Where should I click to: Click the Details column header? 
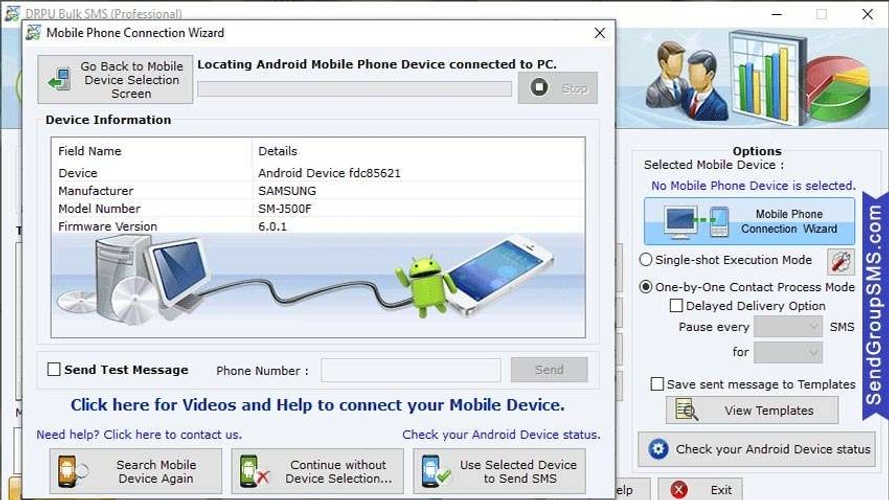click(418, 151)
